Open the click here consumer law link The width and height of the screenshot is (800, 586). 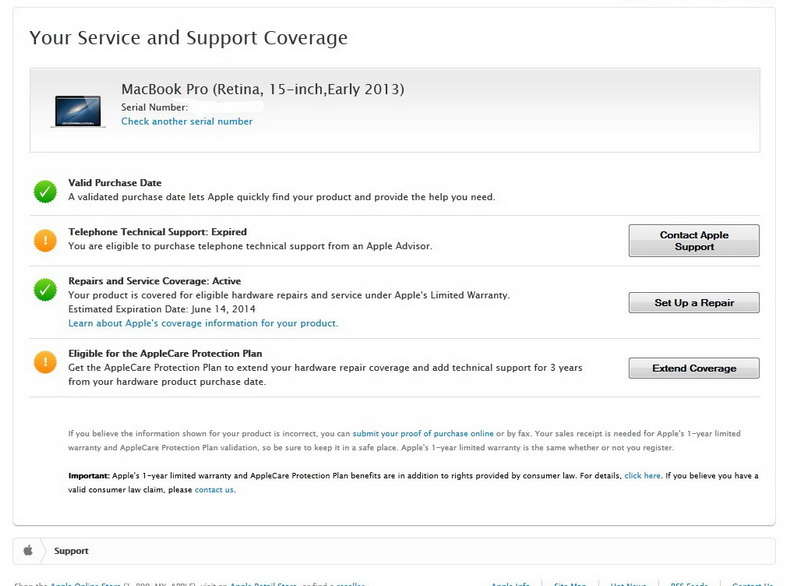(x=642, y=476)
